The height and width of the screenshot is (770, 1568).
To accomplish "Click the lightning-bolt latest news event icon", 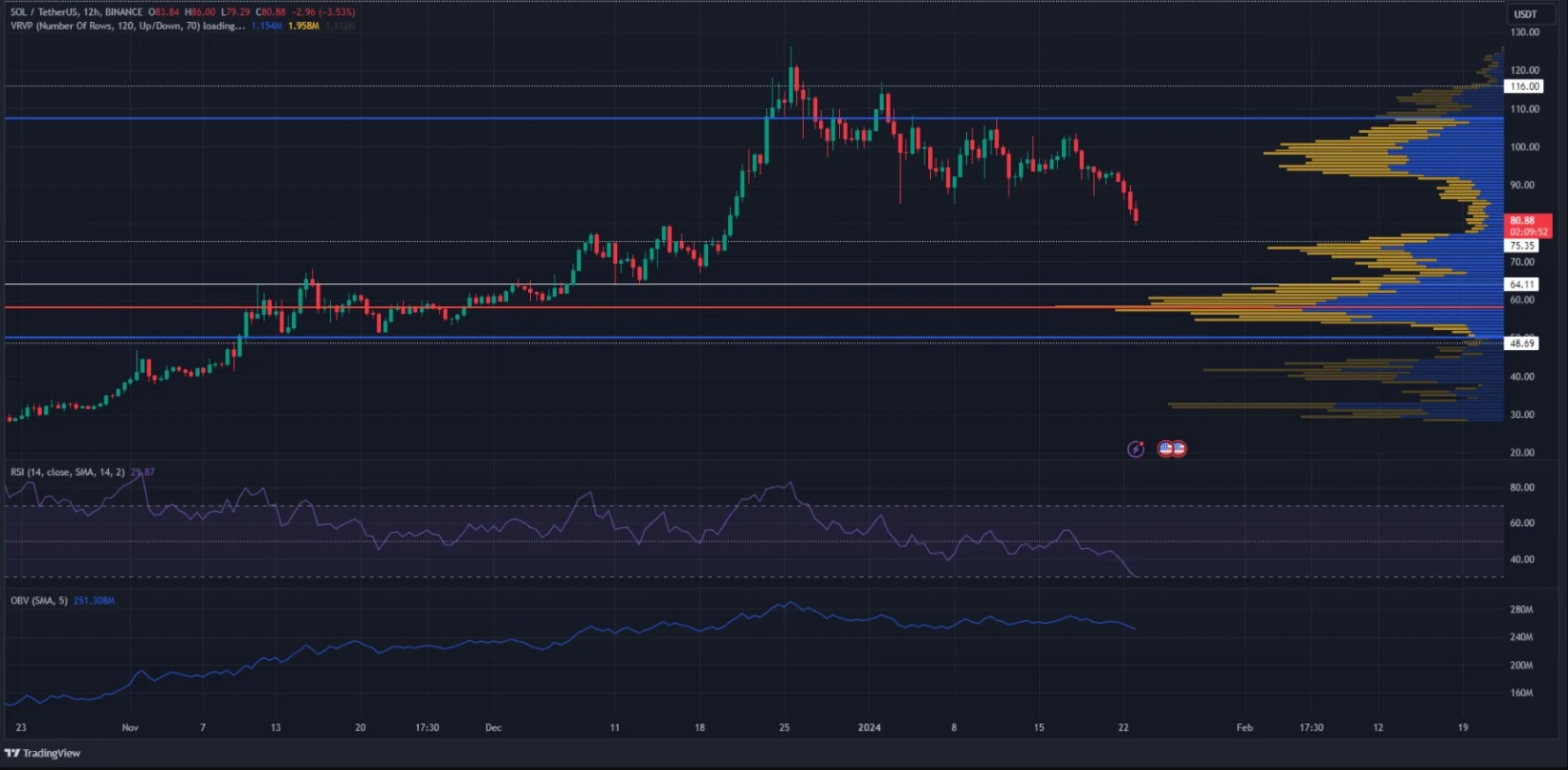I will point(1136,449).
